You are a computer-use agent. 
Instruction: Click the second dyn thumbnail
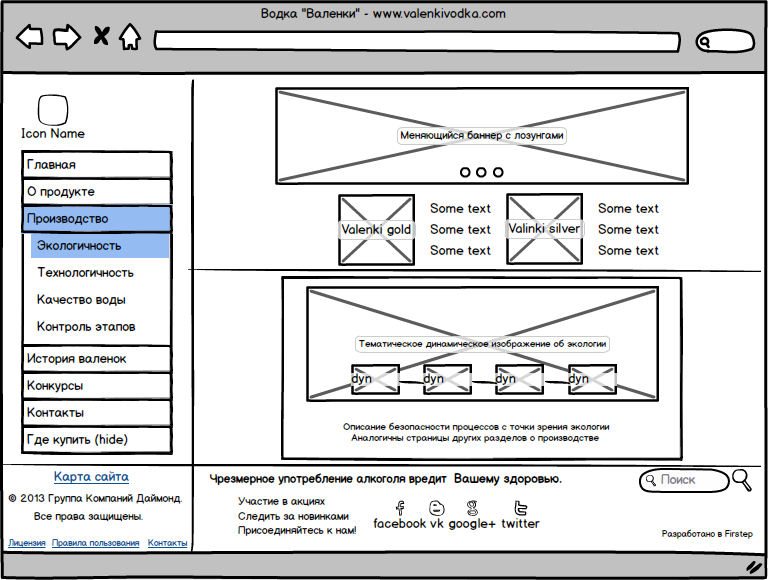coord(448,379)
